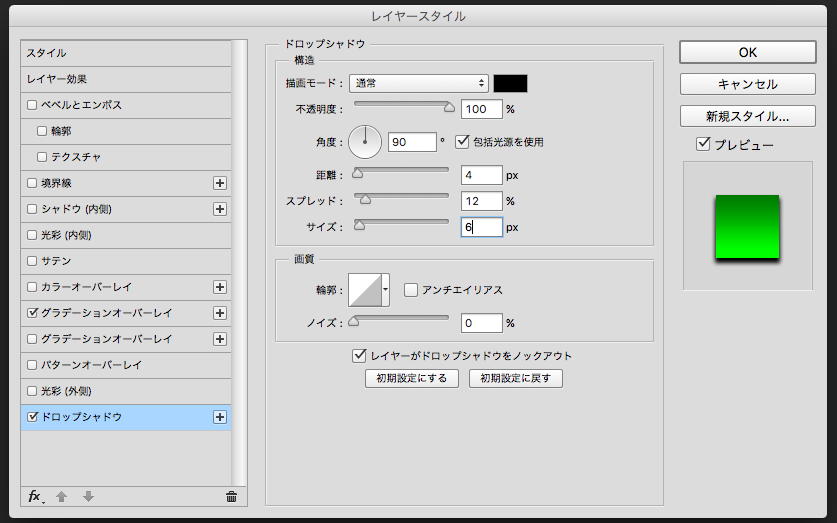Viewport: 837px width, 523px height.
Task: Click the ノイズ value field
Action: click(481, 323)
